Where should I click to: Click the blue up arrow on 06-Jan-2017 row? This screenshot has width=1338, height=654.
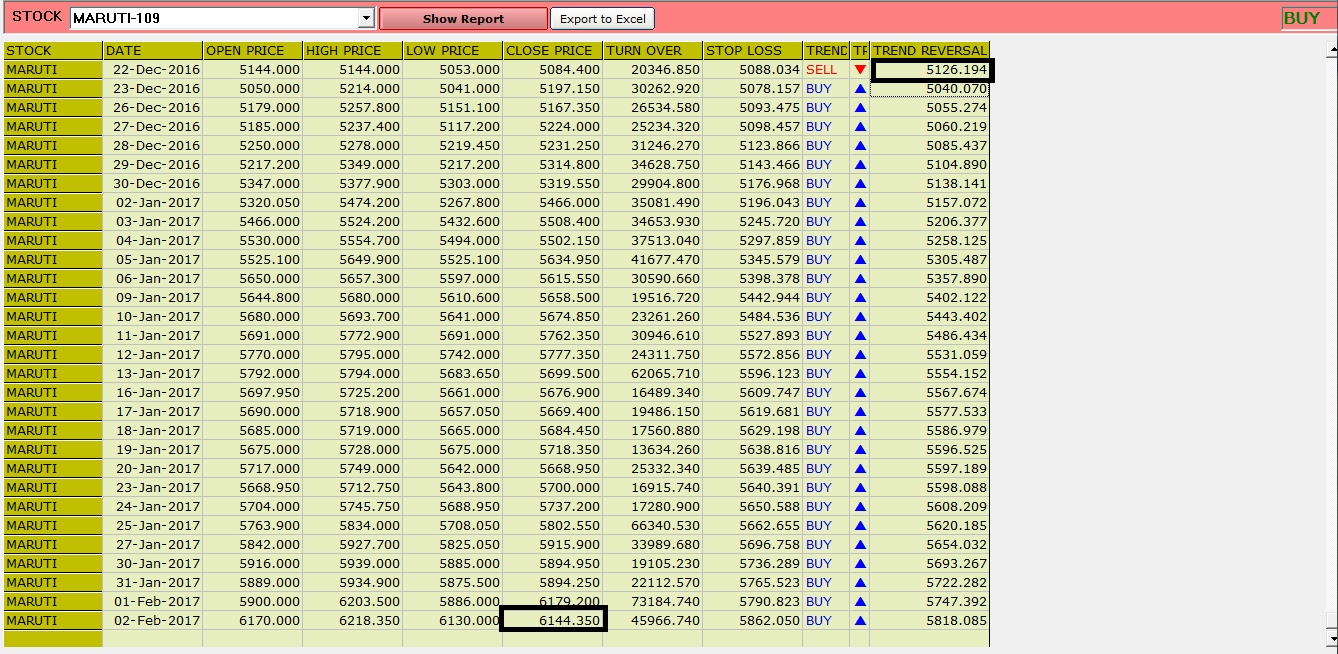(860, 279)
